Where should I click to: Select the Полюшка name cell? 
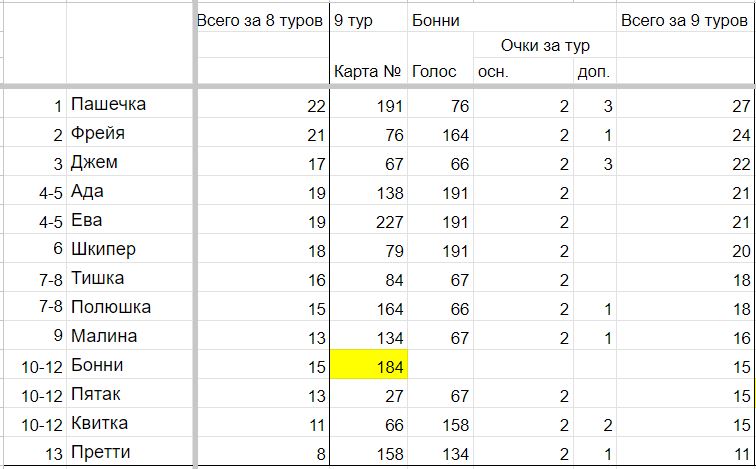(131, 307)
